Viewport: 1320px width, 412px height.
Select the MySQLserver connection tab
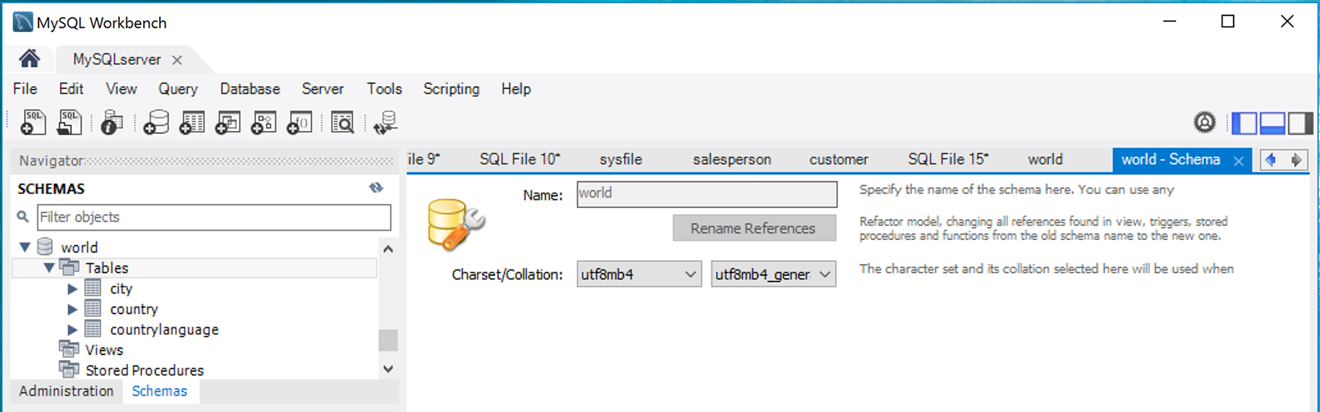pyautogui.click(x=117, y=60)
